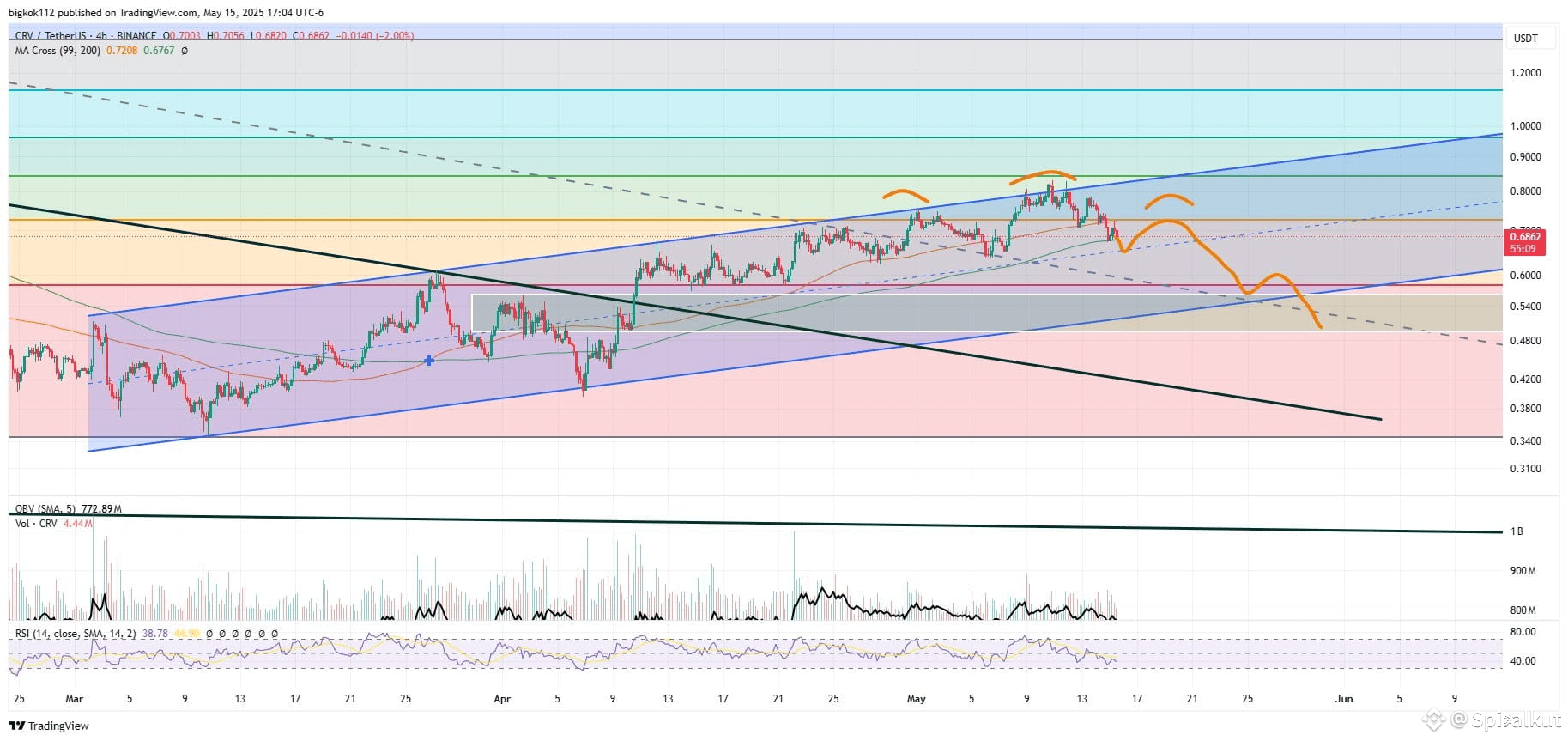Click the 0.6000 price axis label

[x=1526, y=276]
